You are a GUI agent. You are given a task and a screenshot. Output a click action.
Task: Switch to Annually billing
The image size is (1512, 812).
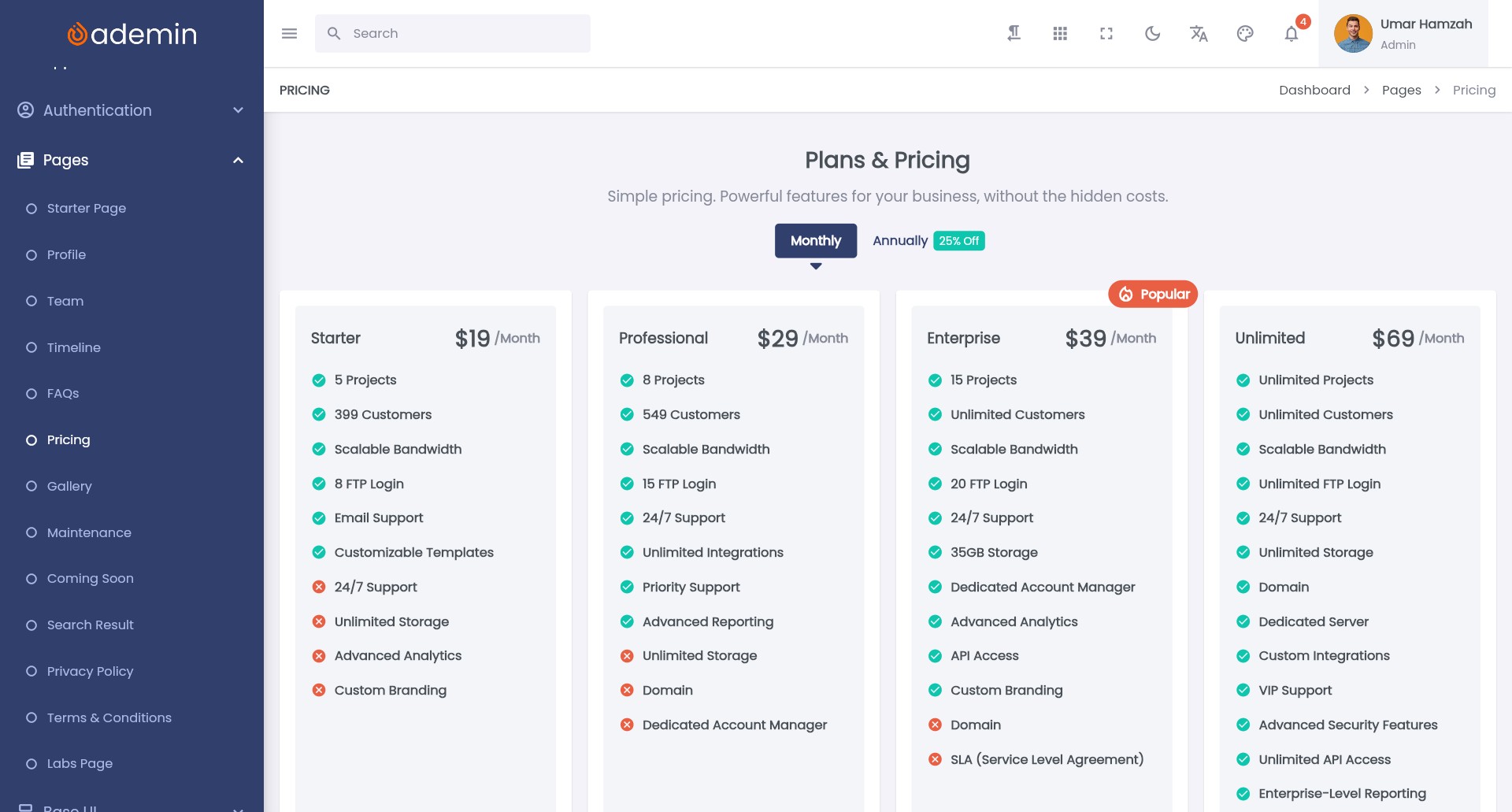(x=899, y=241)
